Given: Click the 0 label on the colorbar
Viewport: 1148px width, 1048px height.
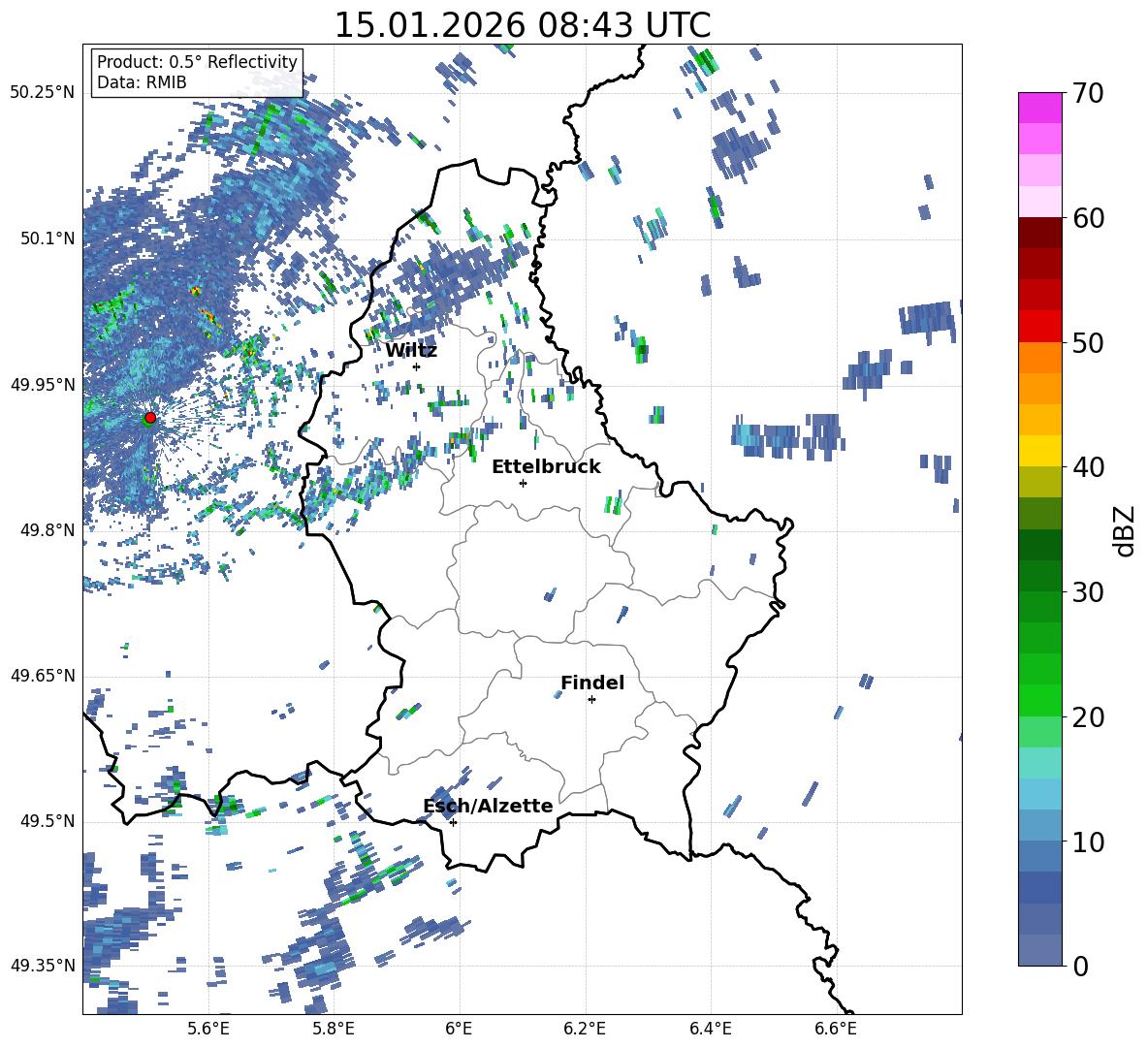Looking at the screenshot, I should tap(1080, 967).
